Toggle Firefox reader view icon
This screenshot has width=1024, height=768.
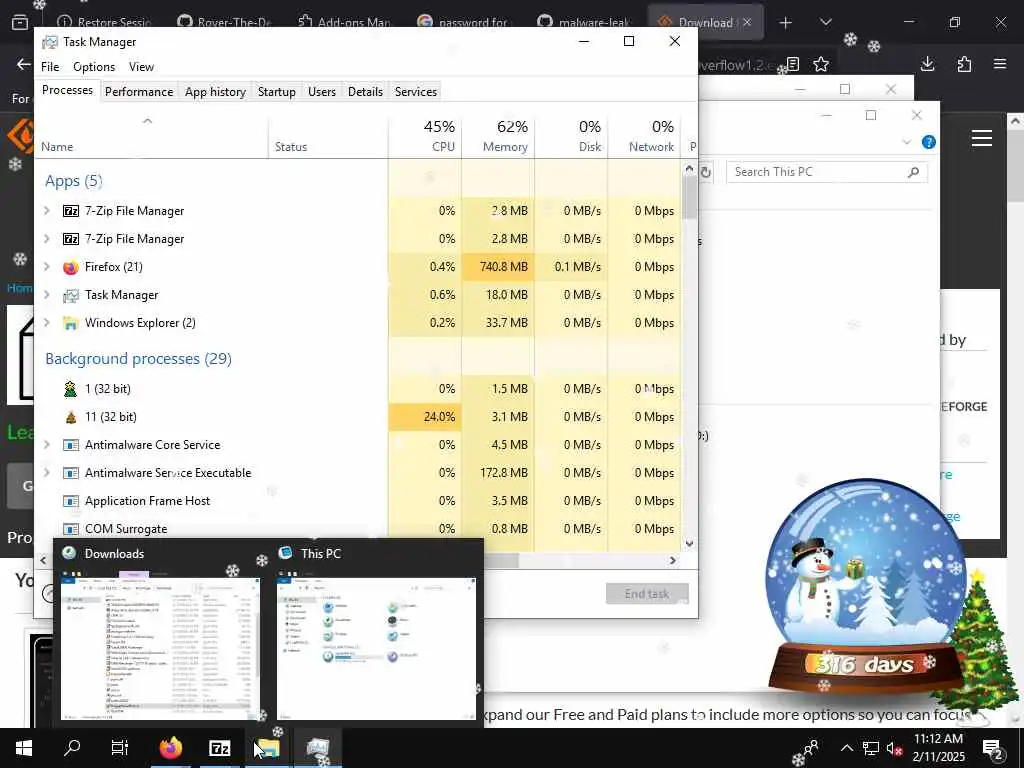(x=793, y=64)
